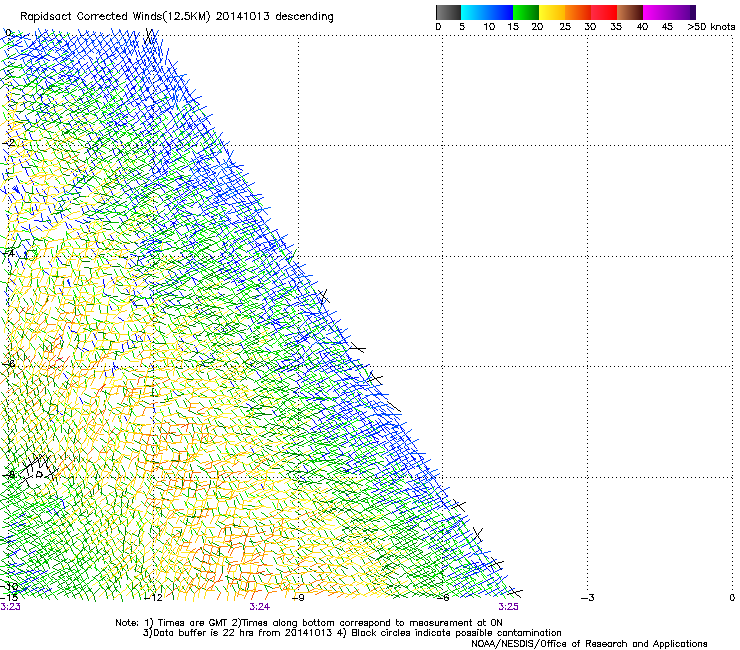The width and height of the screenshot is (740, 650).
Task: Click the purple time label '3:25'
Action: (508, 607)
